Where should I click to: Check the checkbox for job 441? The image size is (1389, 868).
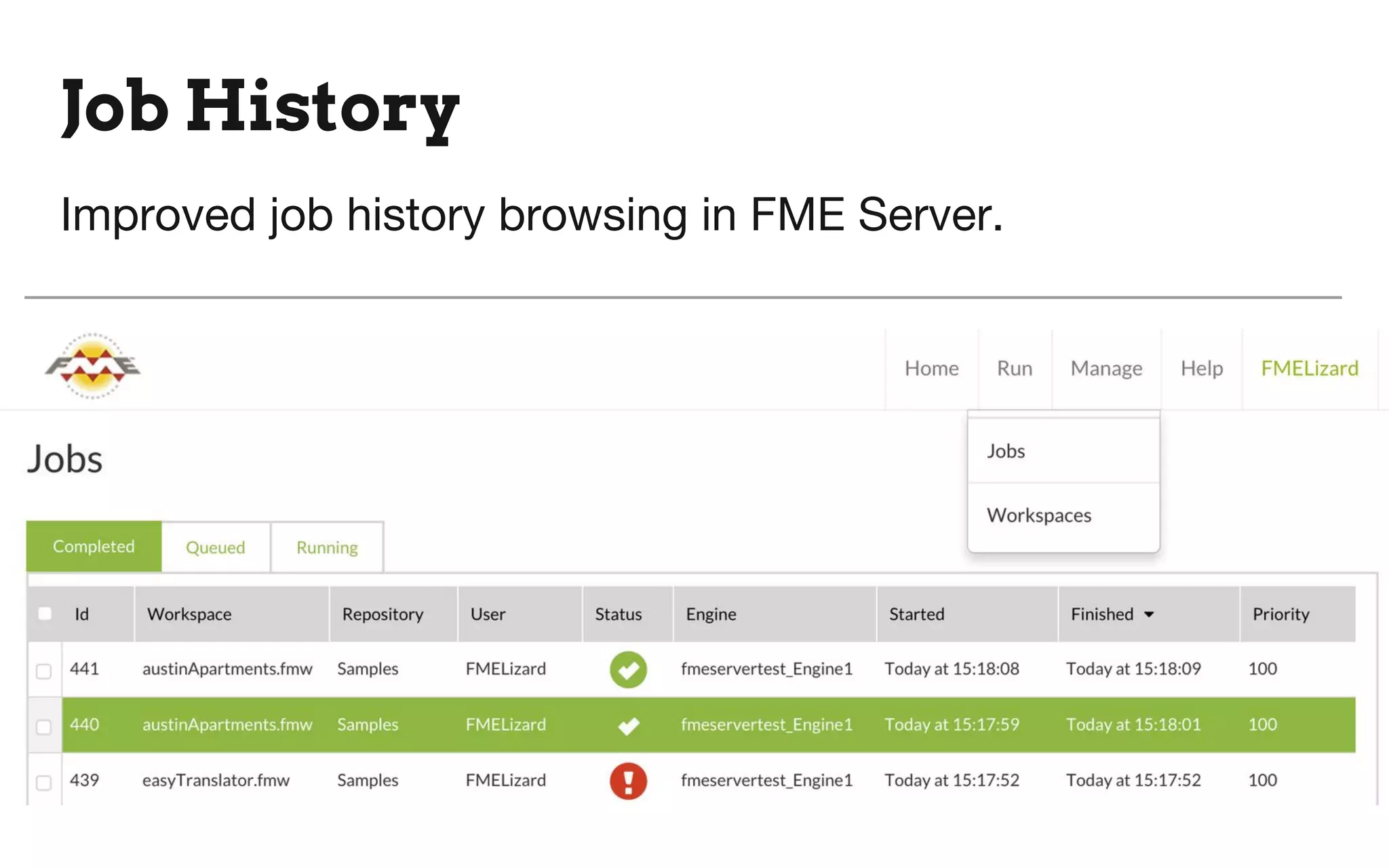point(44,671)
